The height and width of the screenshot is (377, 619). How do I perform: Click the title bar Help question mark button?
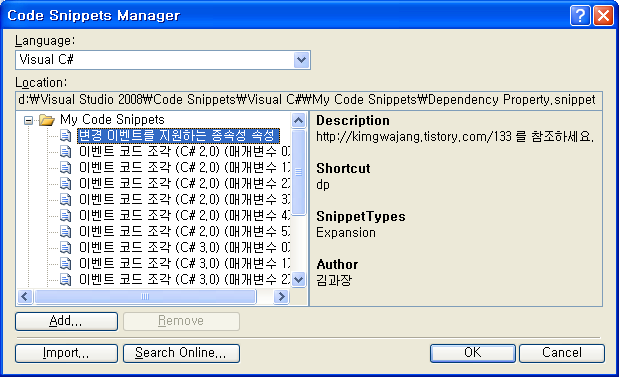(580, 16)
